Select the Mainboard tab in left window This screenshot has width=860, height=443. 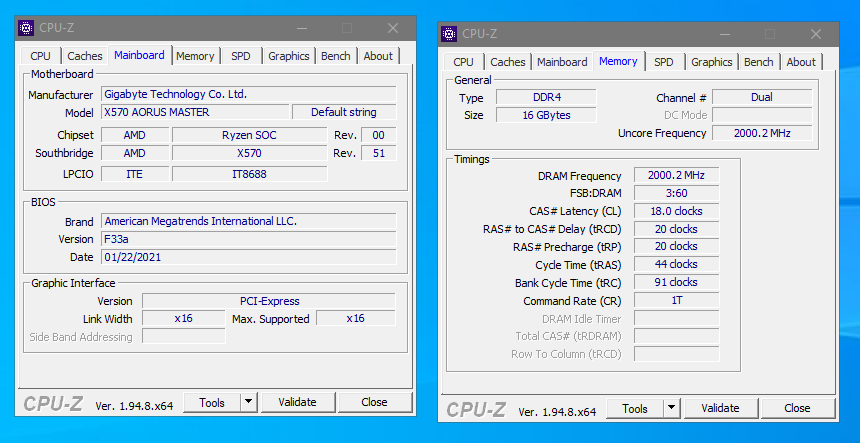point(139,55)
